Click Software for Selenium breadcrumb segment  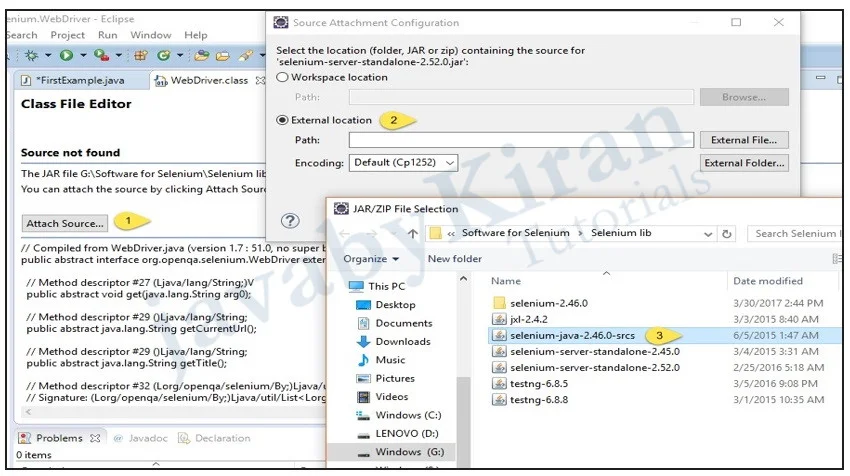pos(516,233)
